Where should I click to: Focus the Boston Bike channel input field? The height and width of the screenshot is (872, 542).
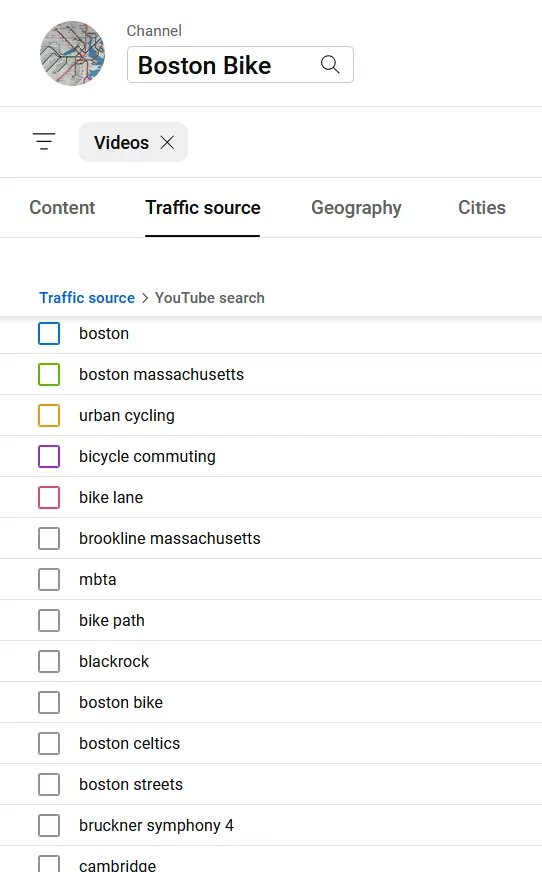[240, 65]
